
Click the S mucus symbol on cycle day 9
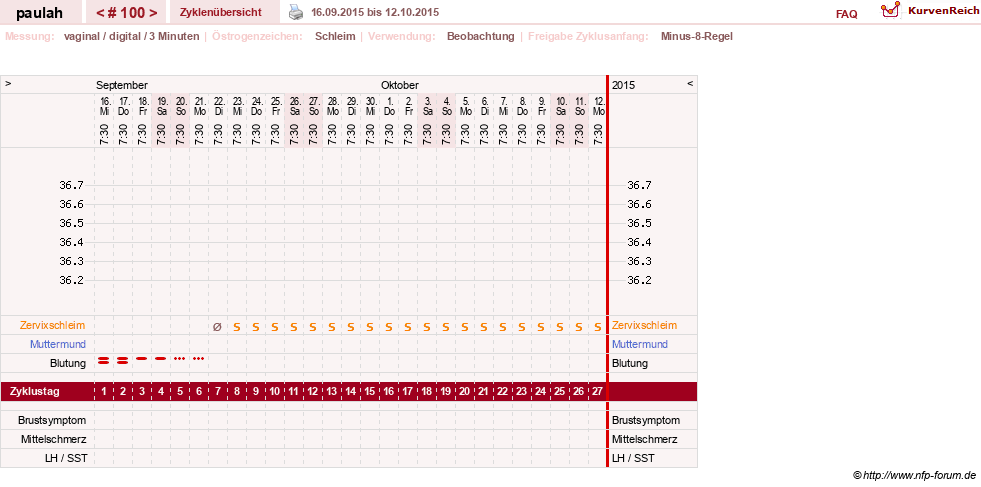[255, 327]
